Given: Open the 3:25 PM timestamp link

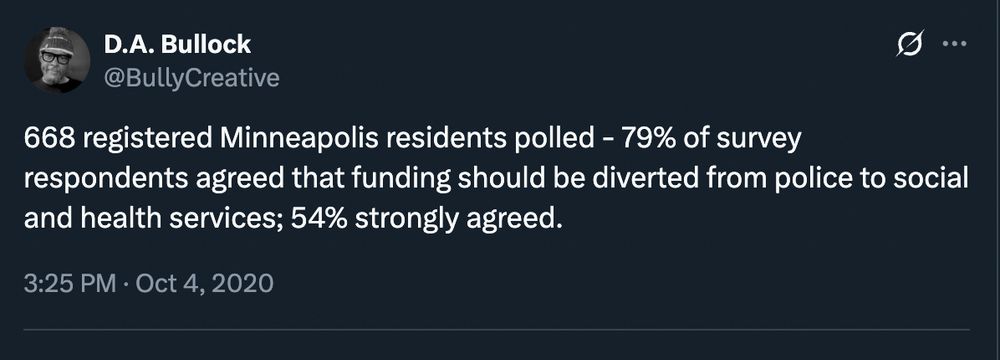Looking at the screenshot, I should click(70, 283).
